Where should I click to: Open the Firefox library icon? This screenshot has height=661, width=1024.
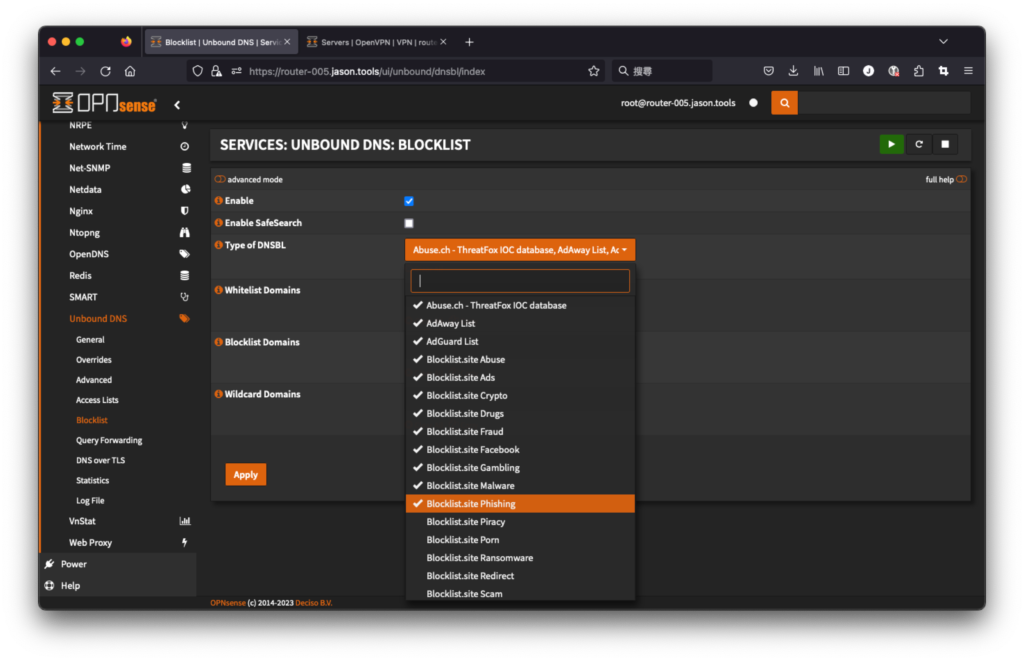pyautogui.click(x=818, y=71)
